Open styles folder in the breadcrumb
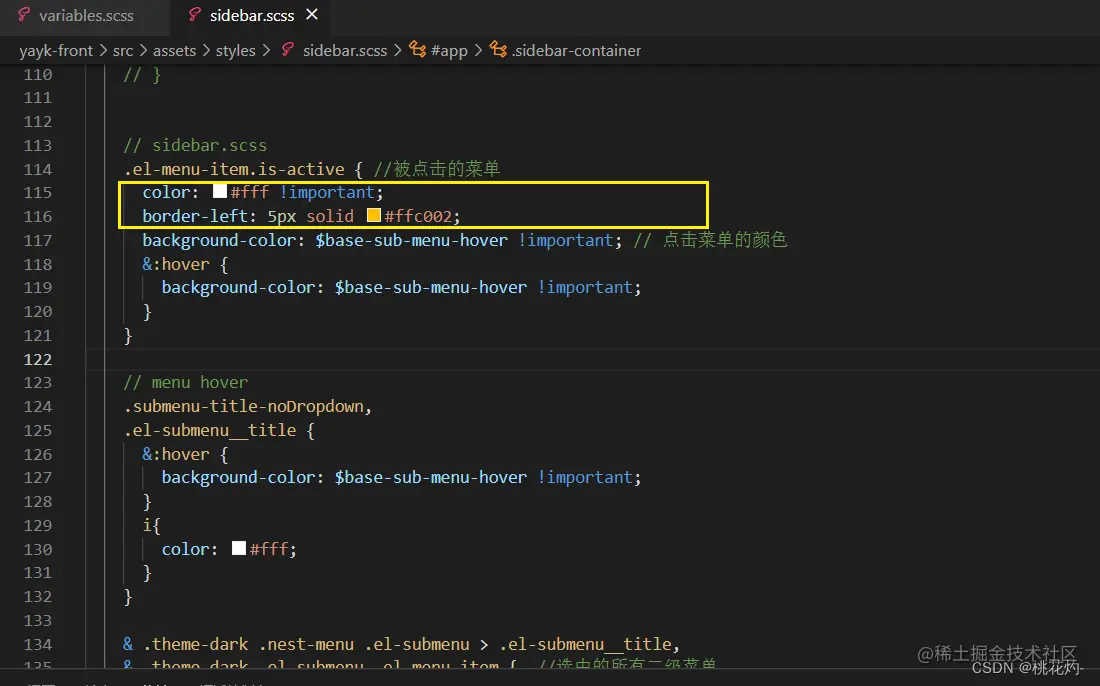 point(235,51)
